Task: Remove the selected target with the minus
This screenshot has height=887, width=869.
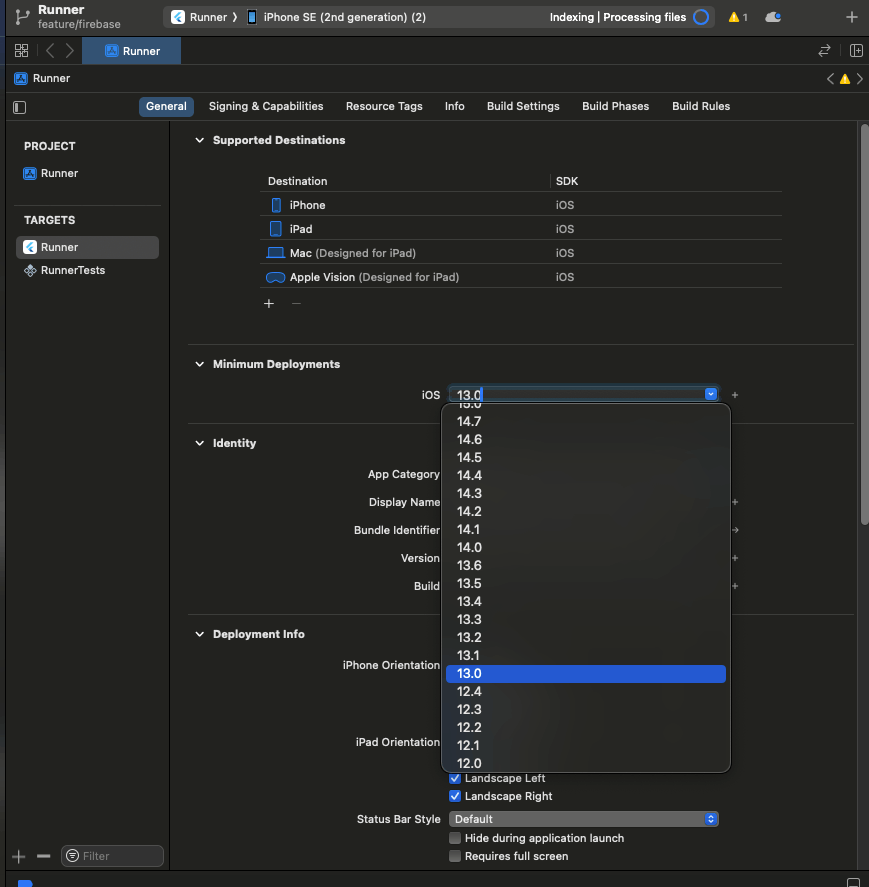Action: tap(44, 856)
